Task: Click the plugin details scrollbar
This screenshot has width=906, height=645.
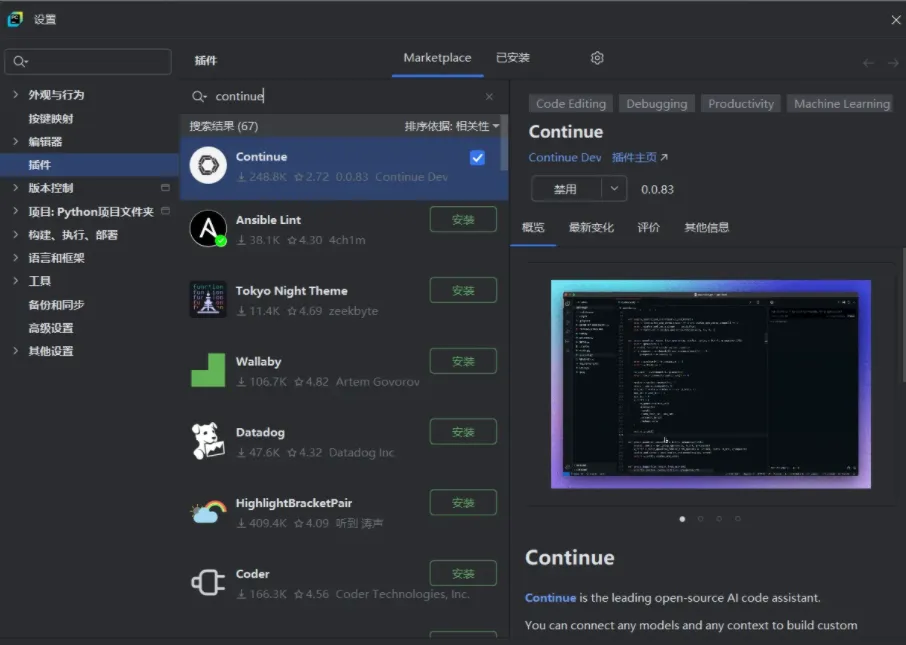Action: [904, 315]
